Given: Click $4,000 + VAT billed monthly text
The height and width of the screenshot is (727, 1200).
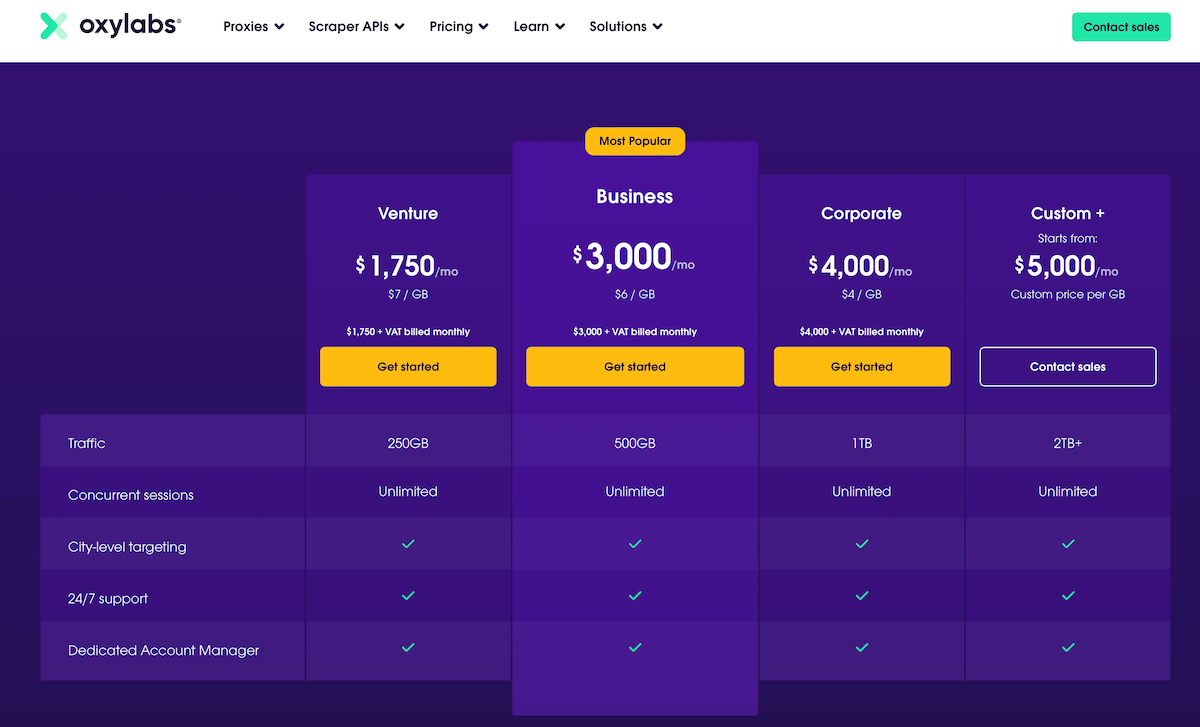Looking at the screenshot, I should click(x=862, y=332).
